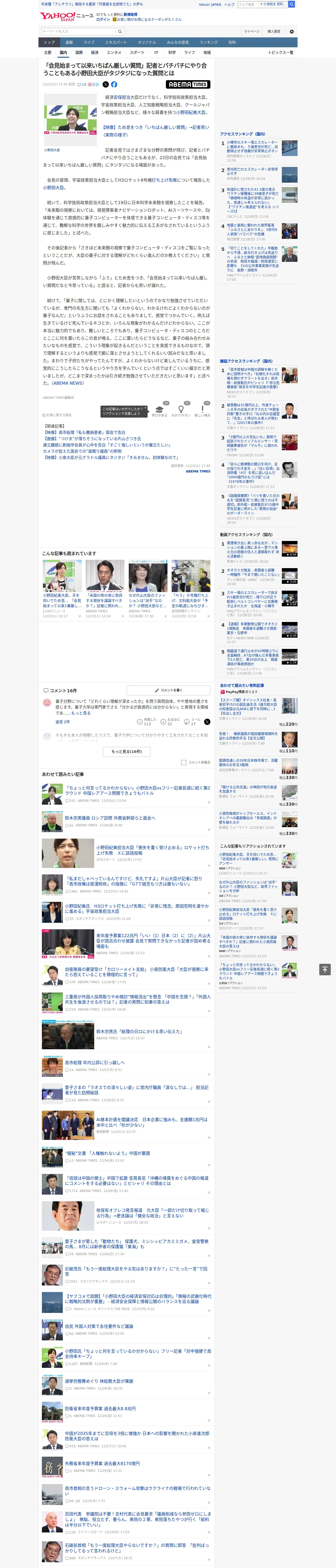Focus the top-right ウェブ検索 input field
Viewport: 336px width, 1568px height.
[x=262, y=4]
